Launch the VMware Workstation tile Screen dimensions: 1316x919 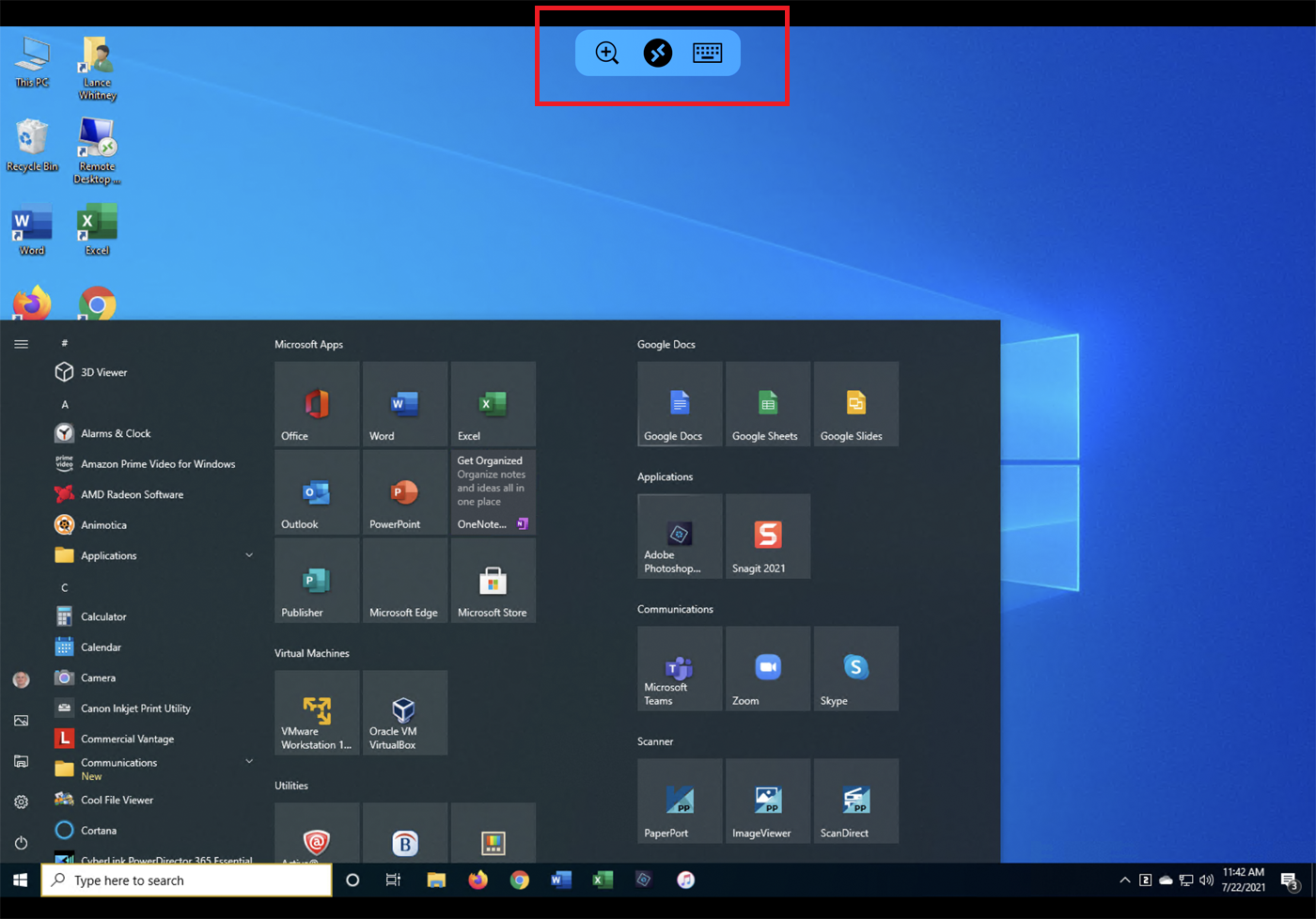(317, 712)
